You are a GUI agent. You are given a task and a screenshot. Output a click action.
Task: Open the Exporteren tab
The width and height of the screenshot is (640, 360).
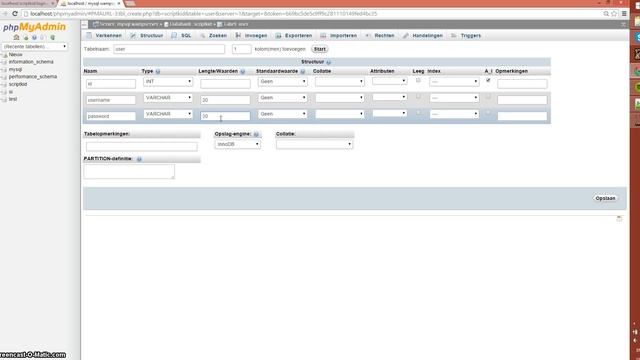pos(294,36)
